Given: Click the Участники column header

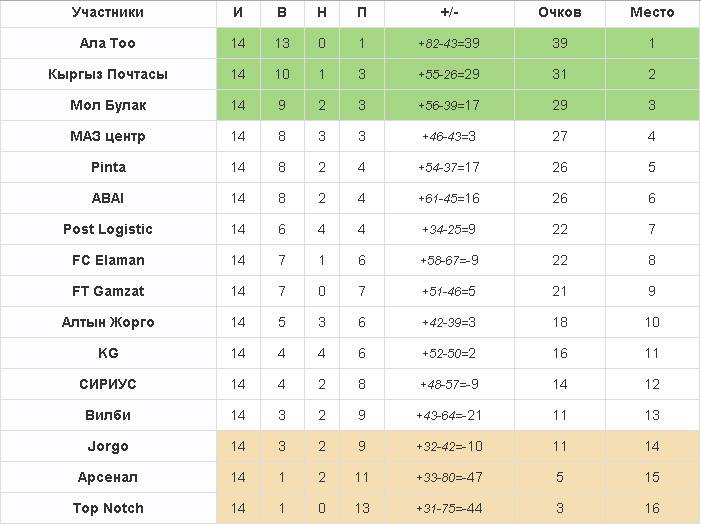Looking at the screenshot, I should pos(108,12).
